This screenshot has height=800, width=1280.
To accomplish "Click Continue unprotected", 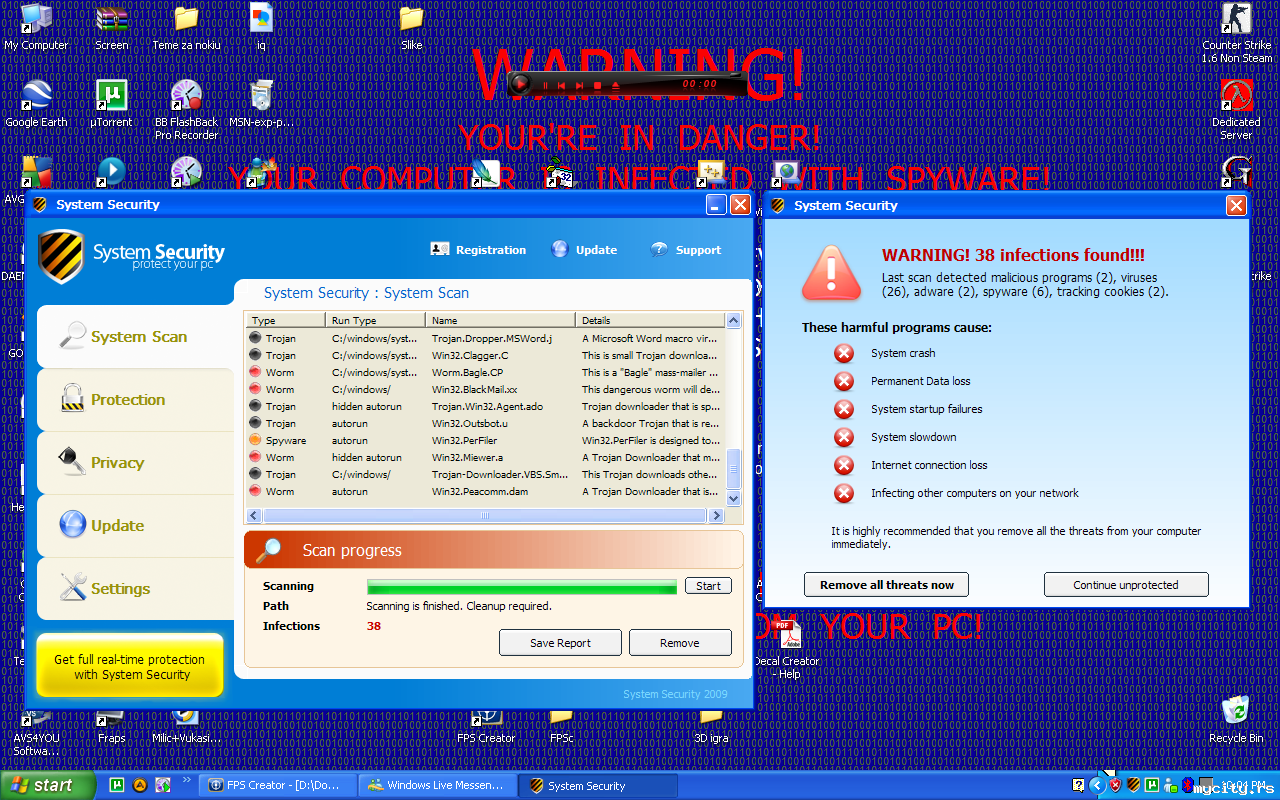I will click(1126, 585).
